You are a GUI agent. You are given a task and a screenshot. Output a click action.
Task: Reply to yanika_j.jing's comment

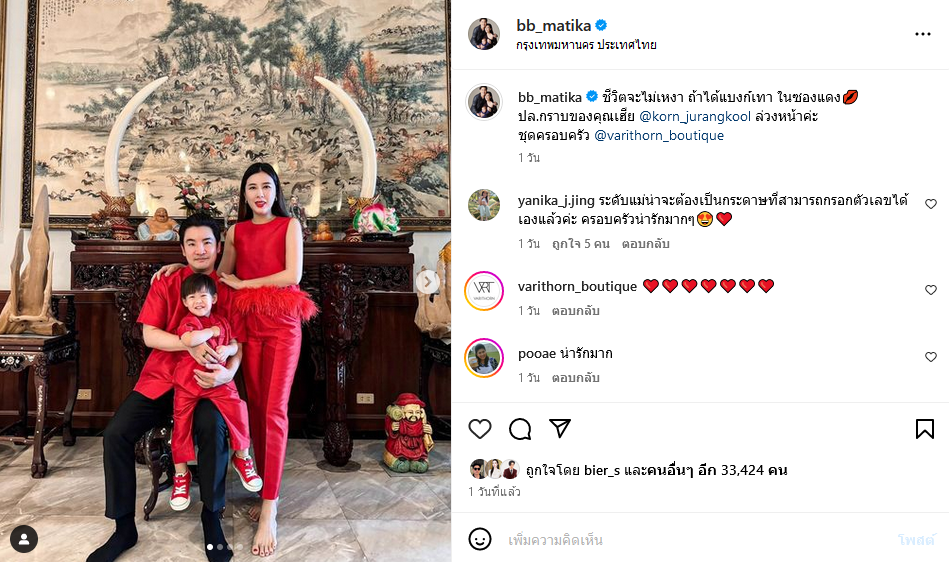click(x=645, y=244)
